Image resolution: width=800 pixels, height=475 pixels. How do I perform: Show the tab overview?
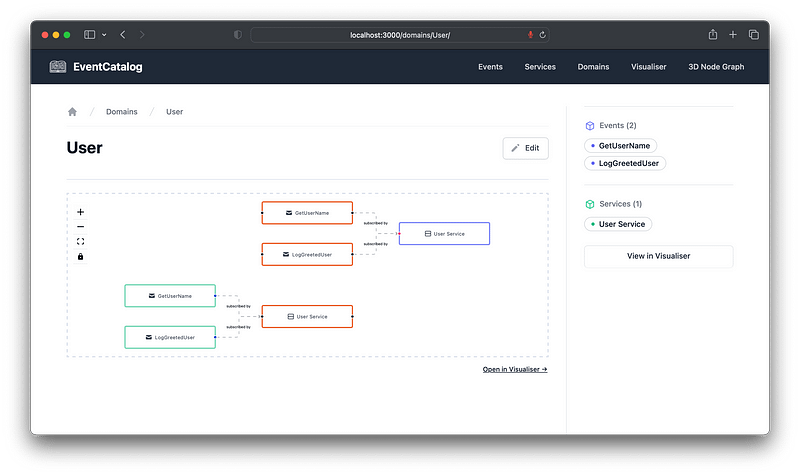pos(754,35)
